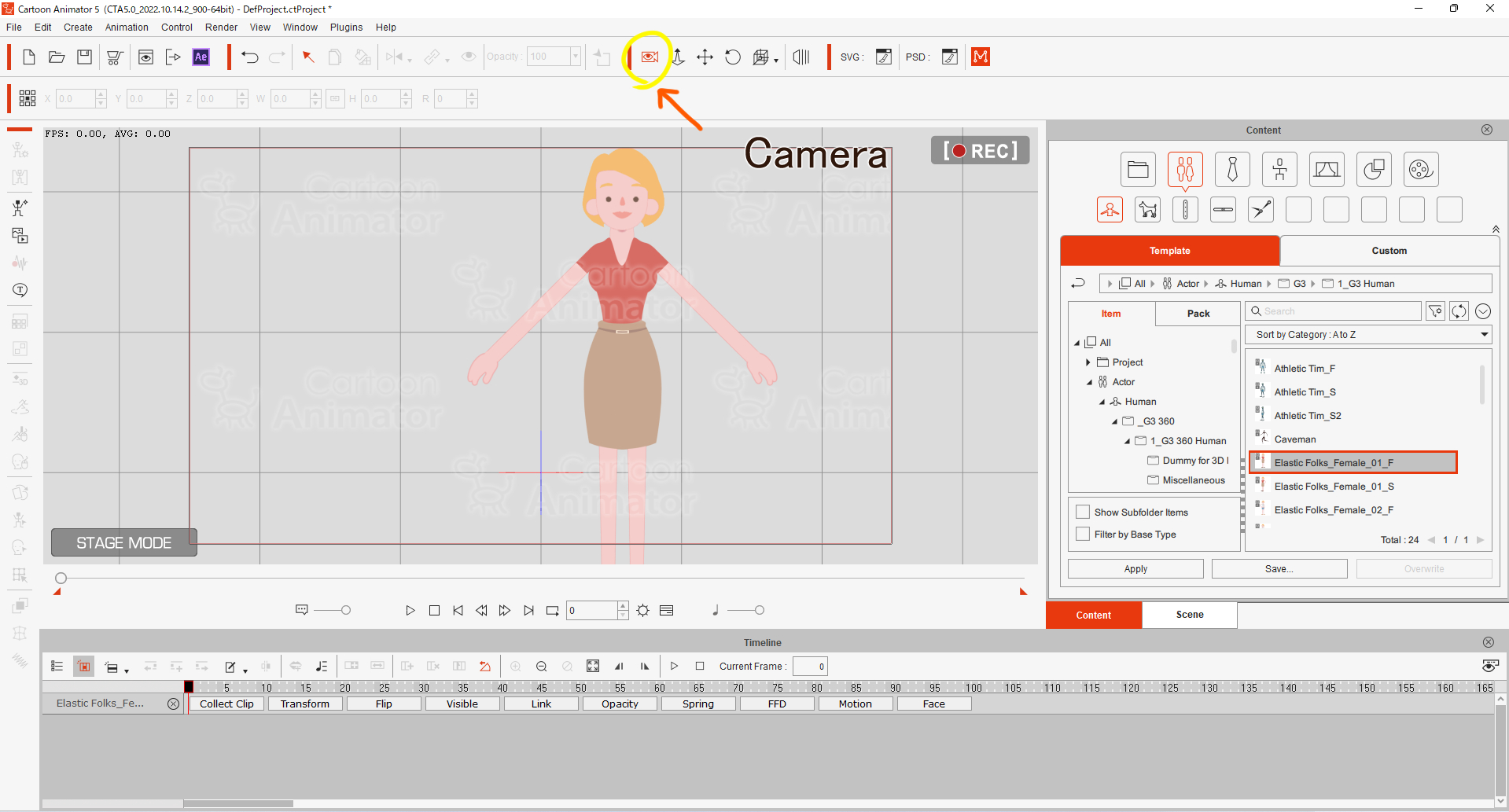
Task: Close the Elastic Folks track with X
Action: click(x=173, y=704)
